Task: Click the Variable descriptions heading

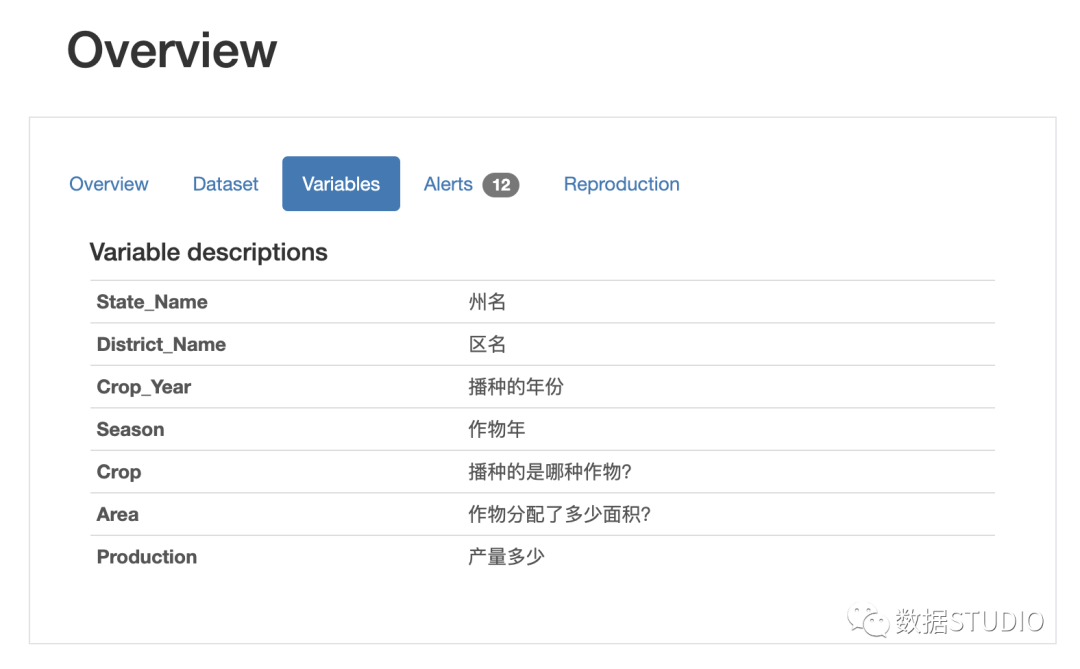Action: [209, 252]
